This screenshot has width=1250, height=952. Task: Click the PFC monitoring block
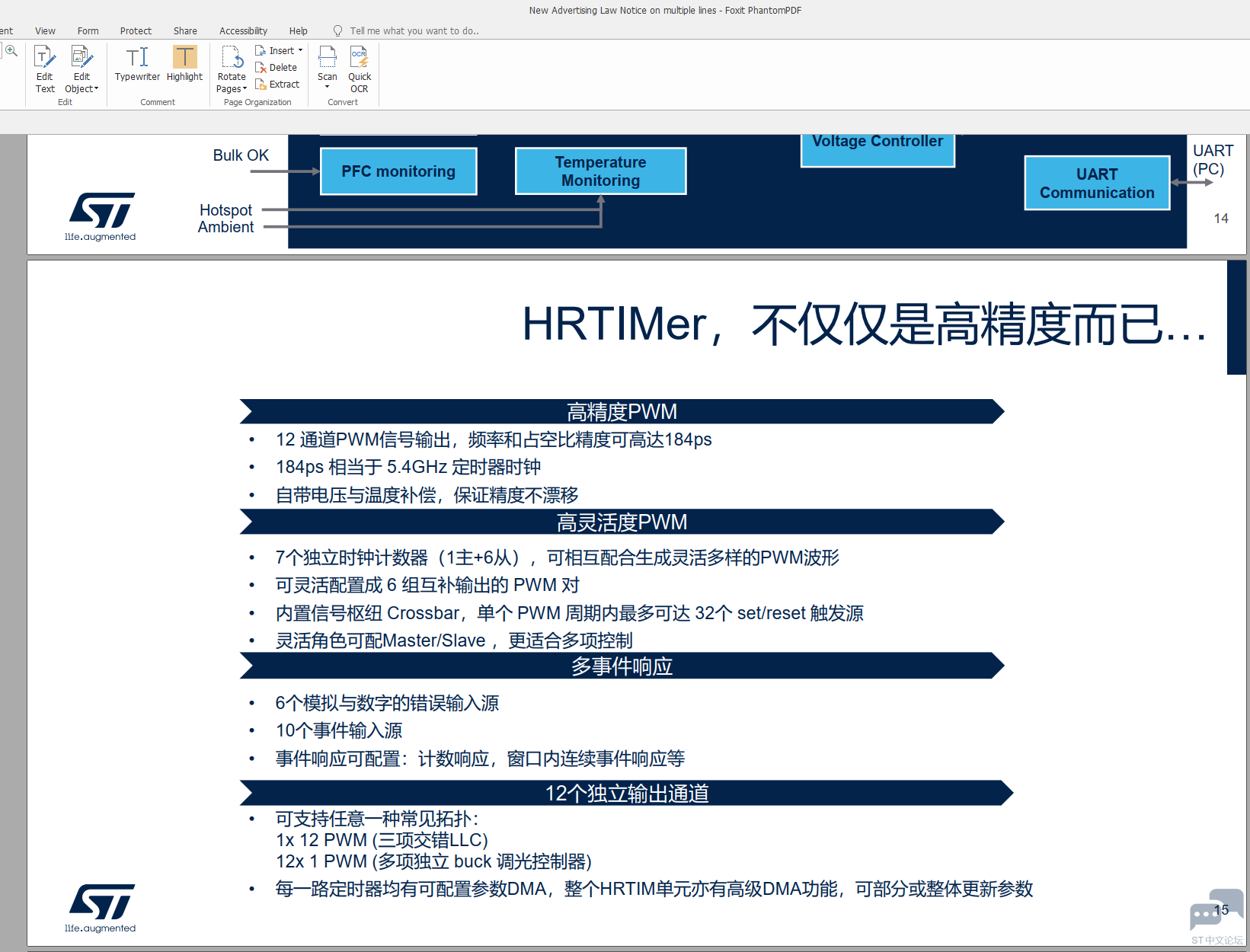pyautogui.click(x=398, y=171)
